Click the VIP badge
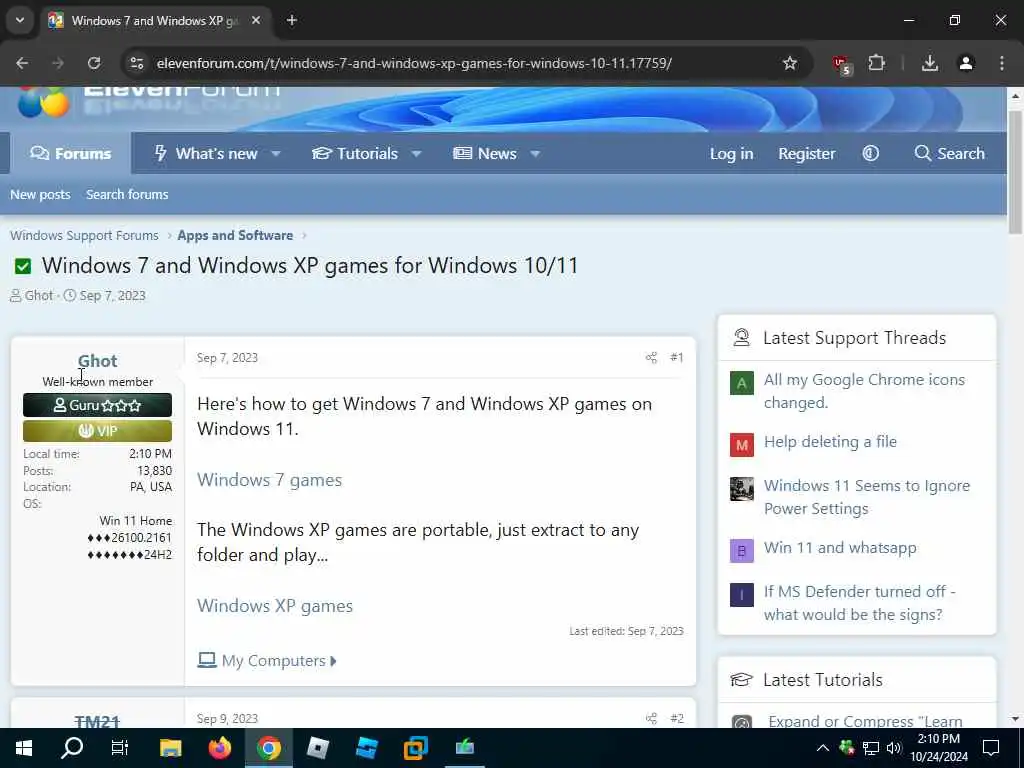The image size is (1024, 768). [x=97, y=431]
